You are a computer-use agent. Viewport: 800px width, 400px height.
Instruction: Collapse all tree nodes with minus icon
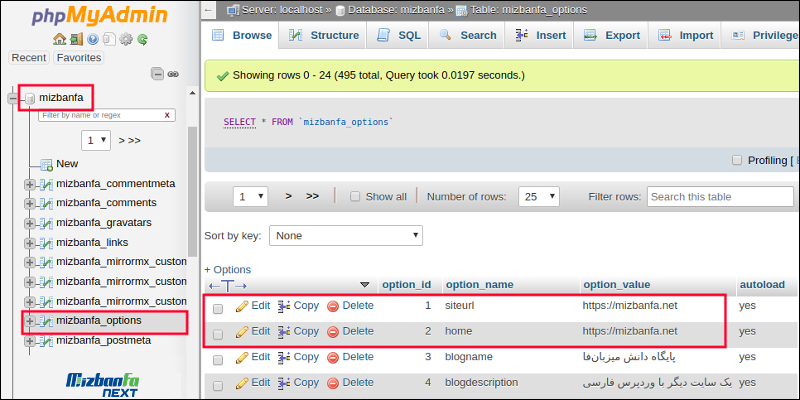coord(158,74)
